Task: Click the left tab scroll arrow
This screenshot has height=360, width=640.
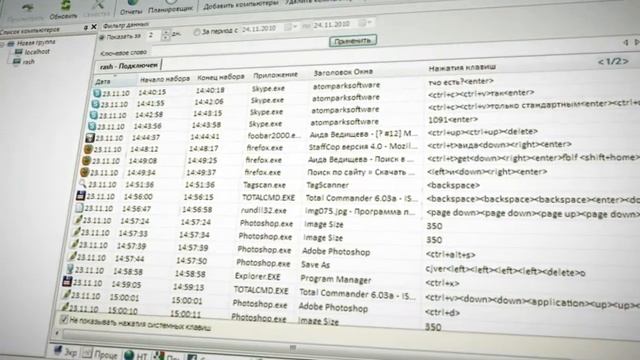Action: (625, 42)
